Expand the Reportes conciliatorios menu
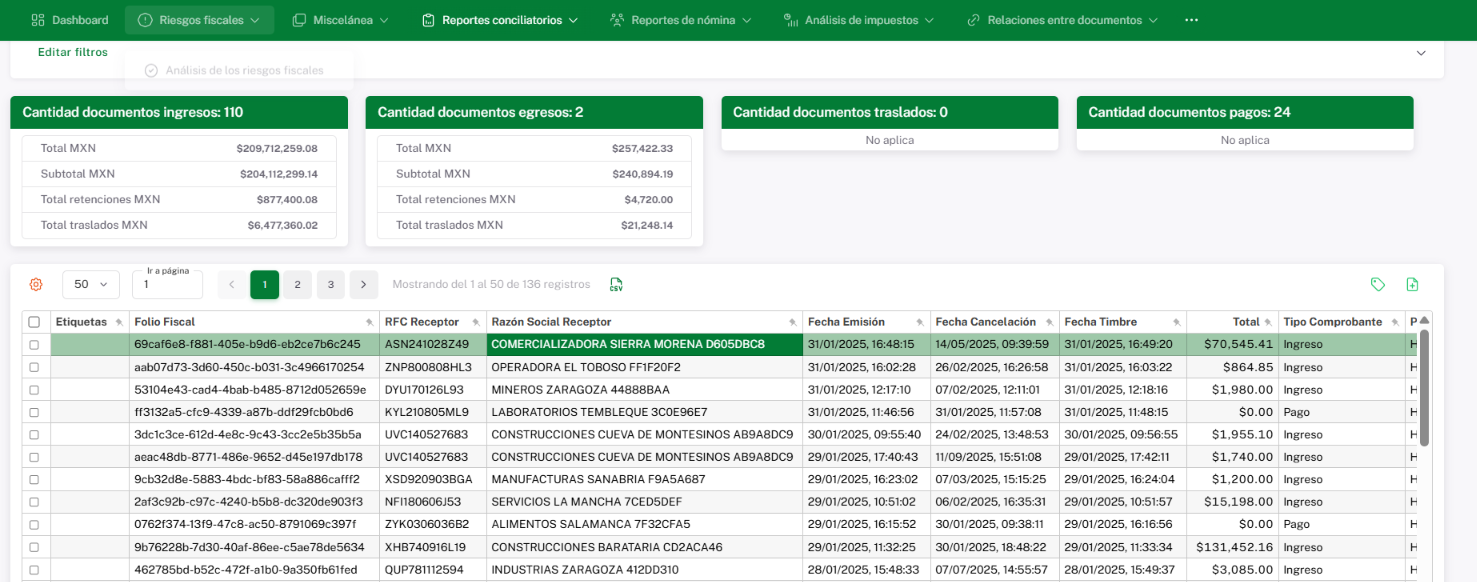The image size is (1477, 582). tap(499, 20)
